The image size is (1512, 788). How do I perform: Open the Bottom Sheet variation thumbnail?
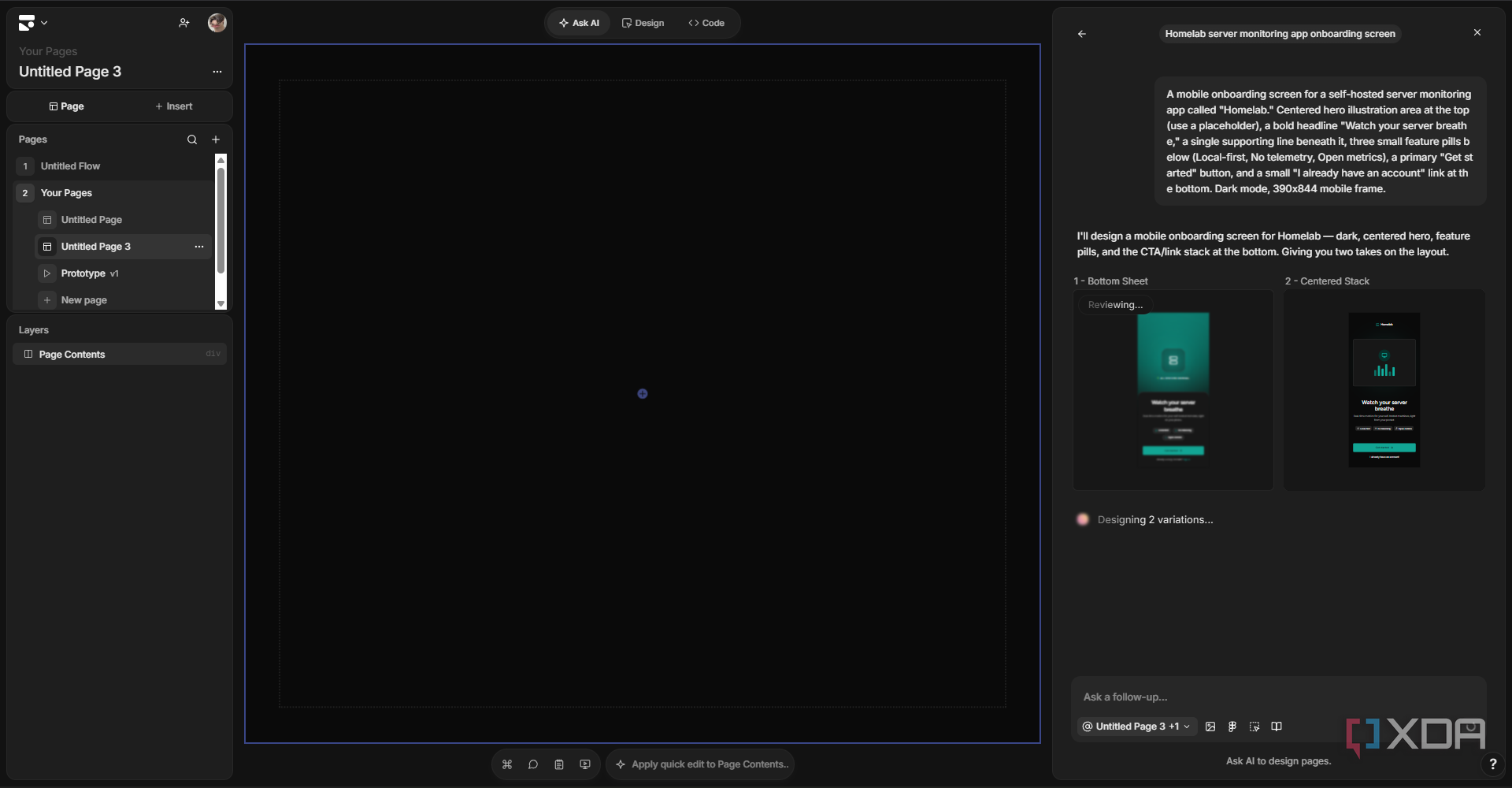click(1173, 390)
